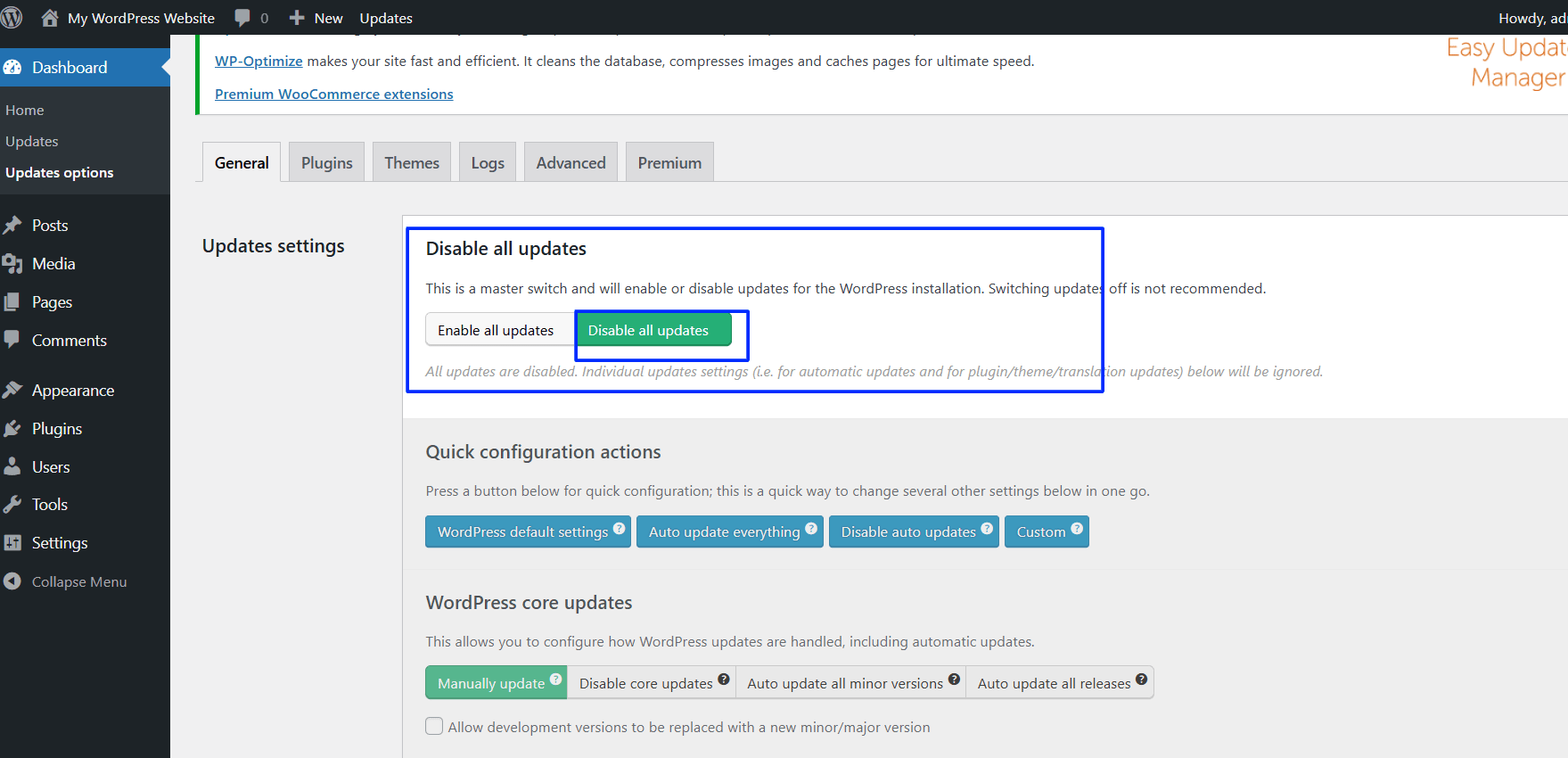This screenshot has height=758, width=1568.
Task: Open the Pages menu
Action: point(85,302)
